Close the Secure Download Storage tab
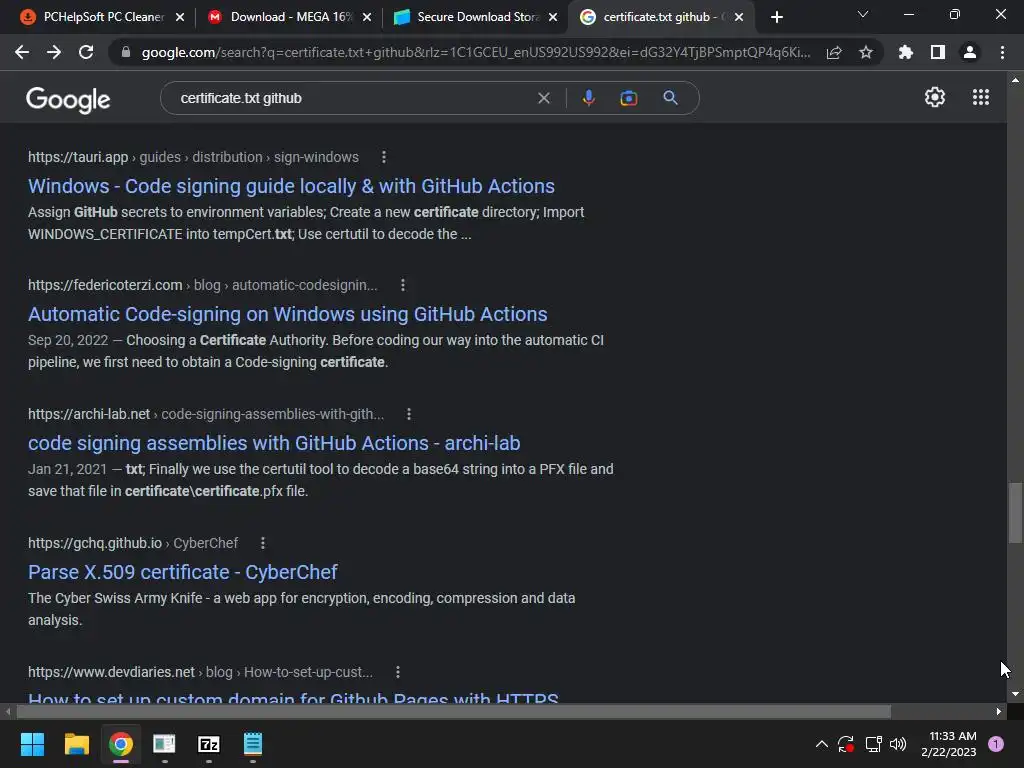Image resolution: width=1024 pixels, height=768 pixels. [x=553, y=18]
